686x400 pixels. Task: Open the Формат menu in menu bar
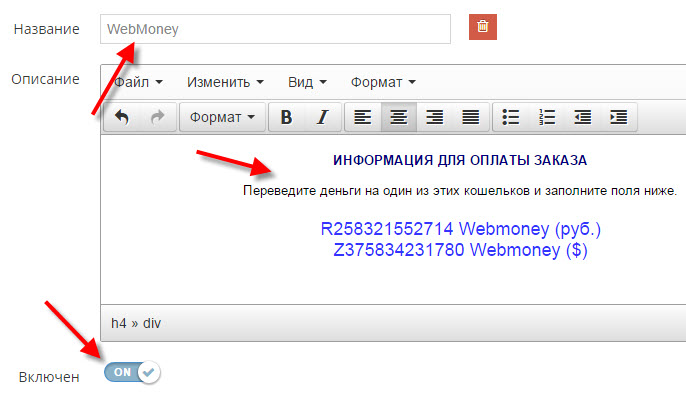[383, 82]
